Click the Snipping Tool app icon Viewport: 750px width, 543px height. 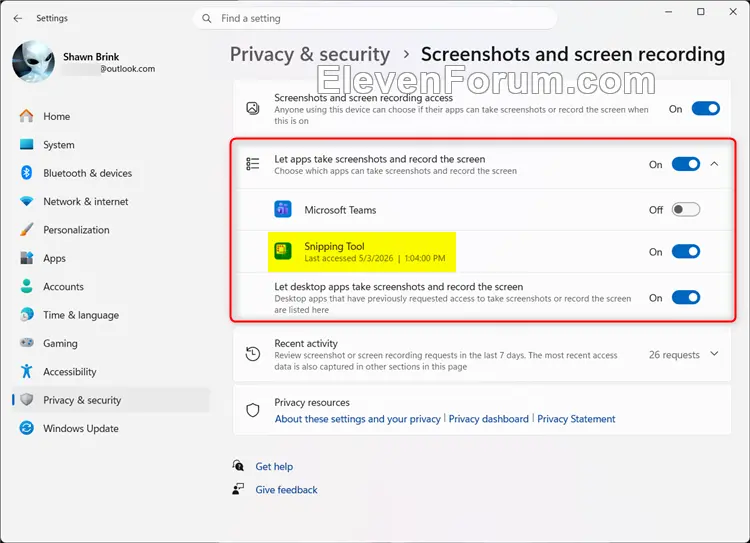283,251
